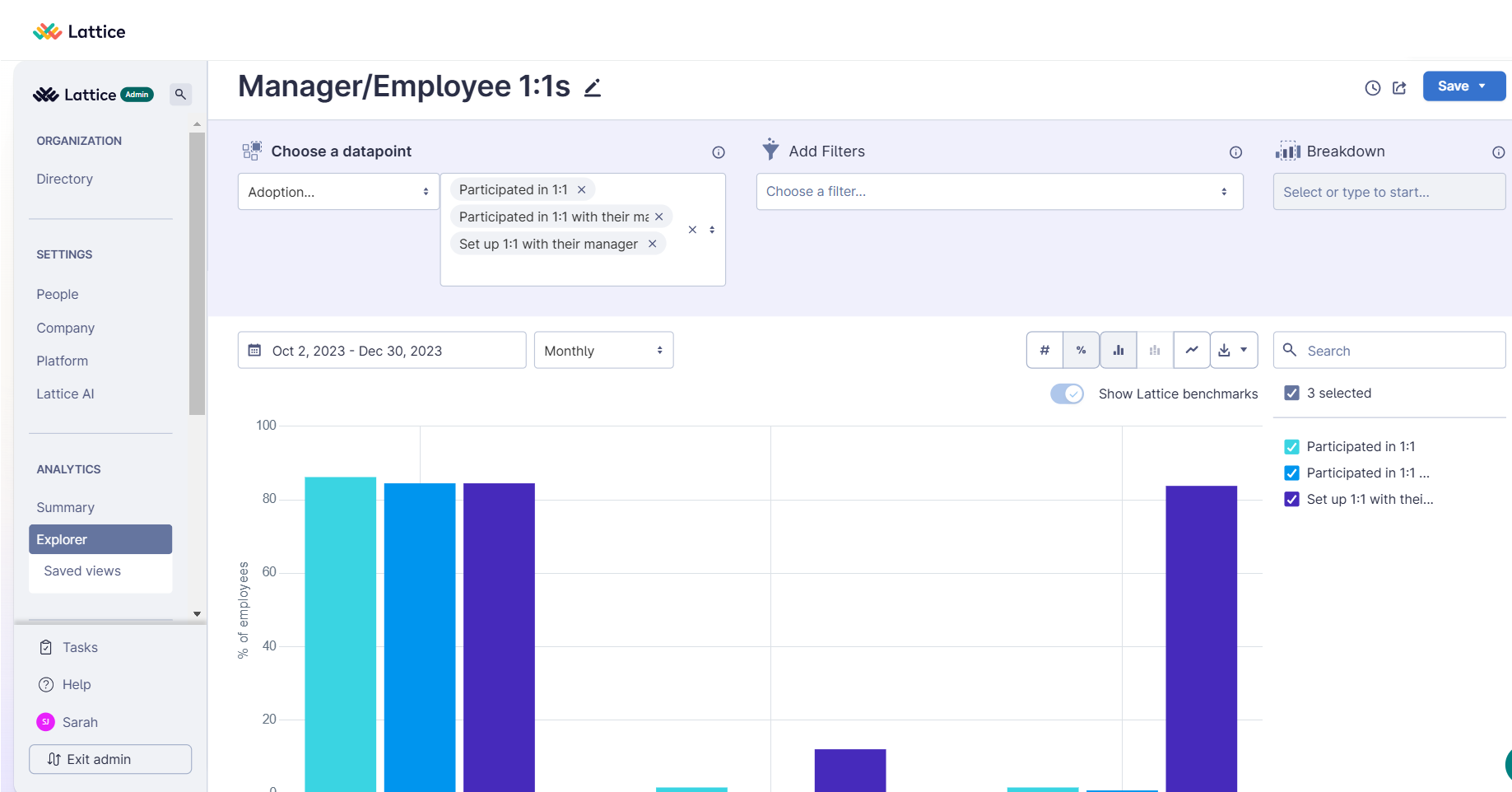Open Sarah's profile link
Image resolution: width=1512 pixels, height=792 pixels.
click(x=80, y=722)
